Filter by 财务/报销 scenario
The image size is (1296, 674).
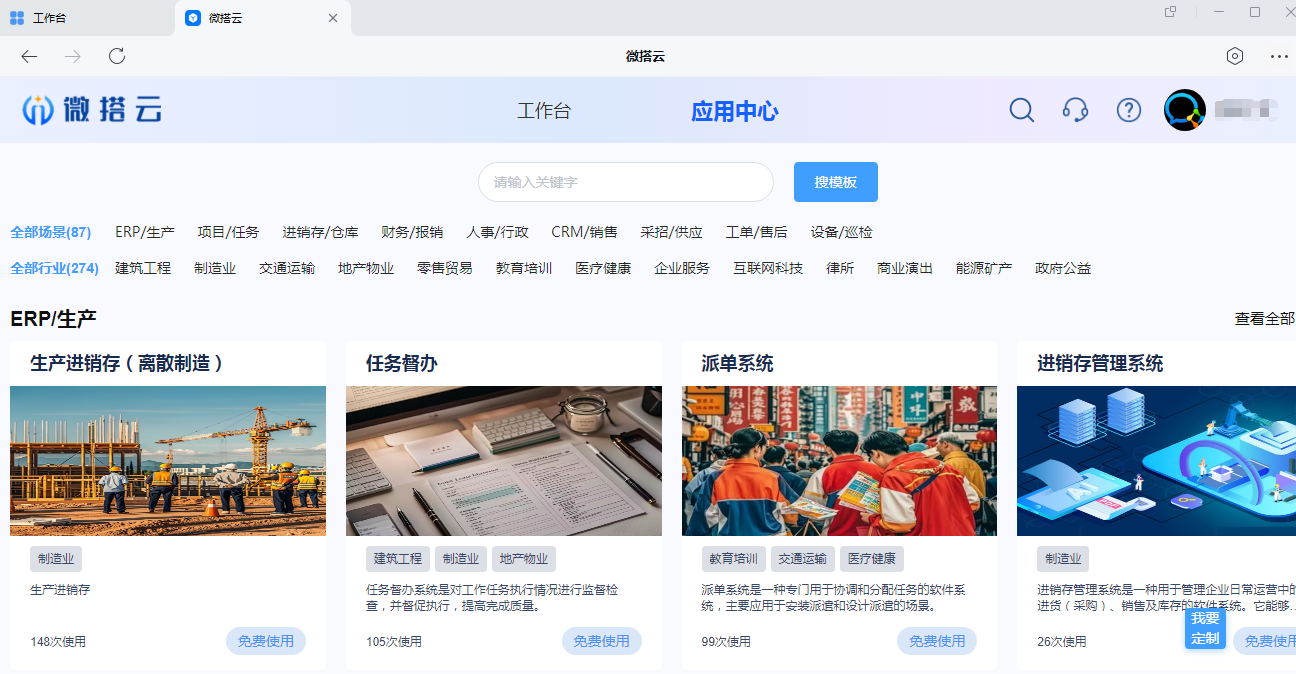[412, 232]
